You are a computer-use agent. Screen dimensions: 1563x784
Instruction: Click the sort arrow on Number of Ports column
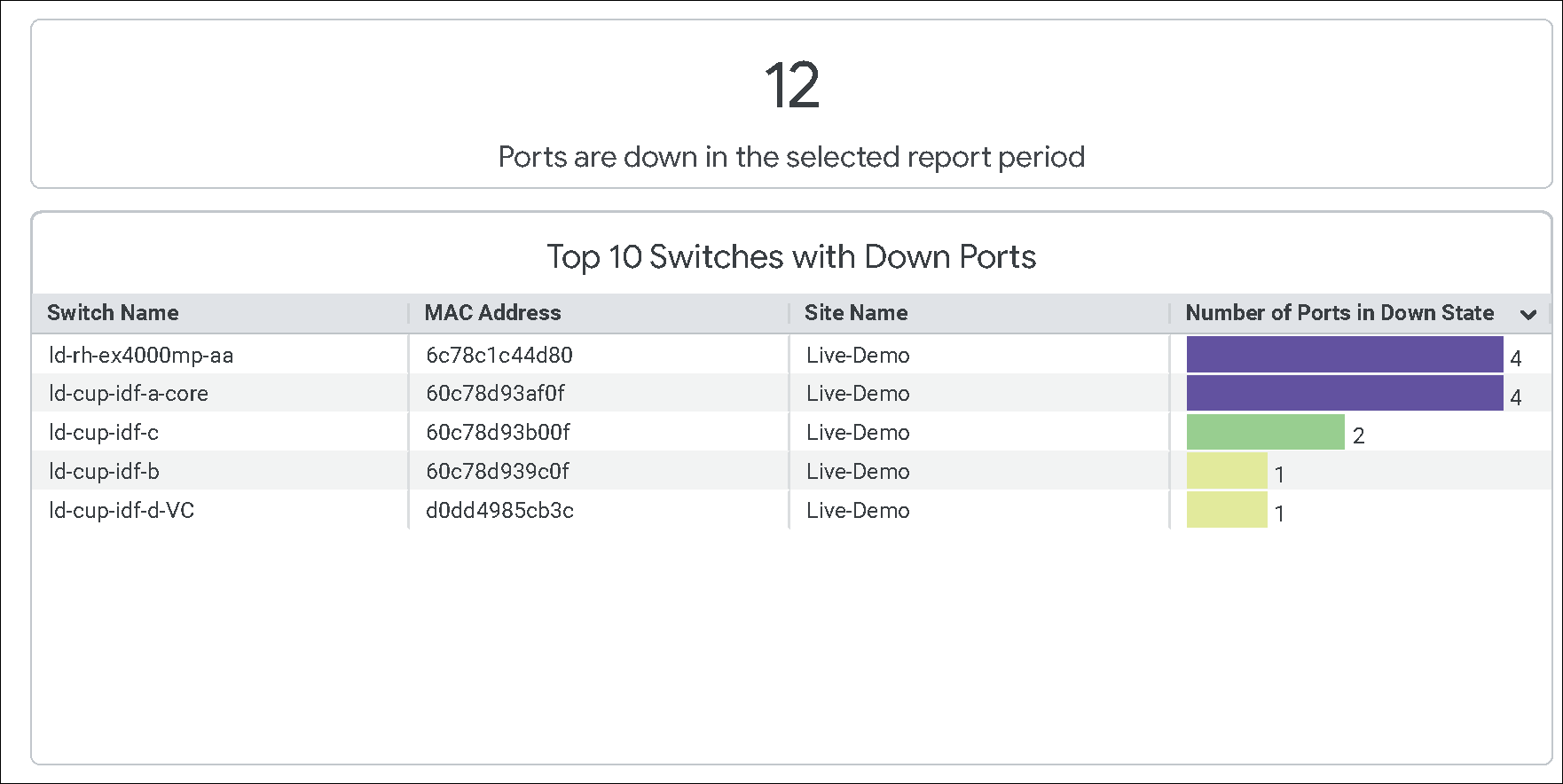[1528, 314]
